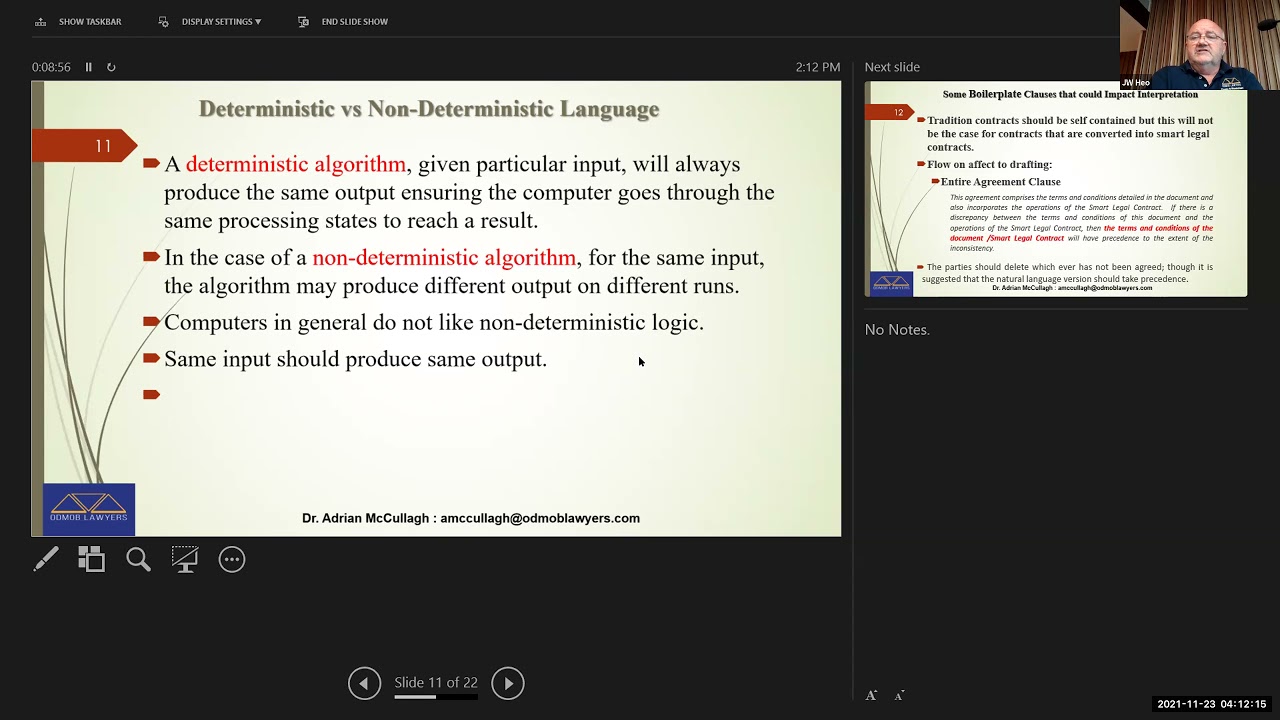Screen dimensions: 1280x720
Task: Click End Slide Show
Action: [x=343, y=21]
